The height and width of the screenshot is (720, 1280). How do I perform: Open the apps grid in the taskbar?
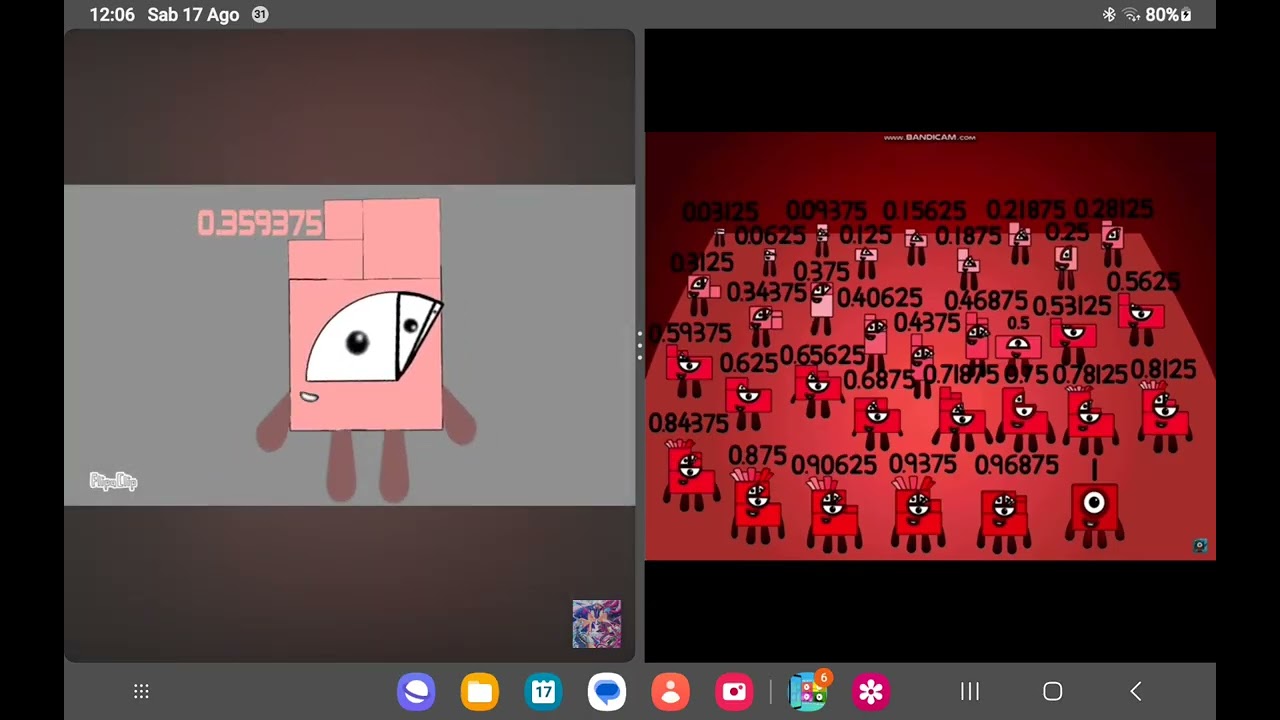141,691
